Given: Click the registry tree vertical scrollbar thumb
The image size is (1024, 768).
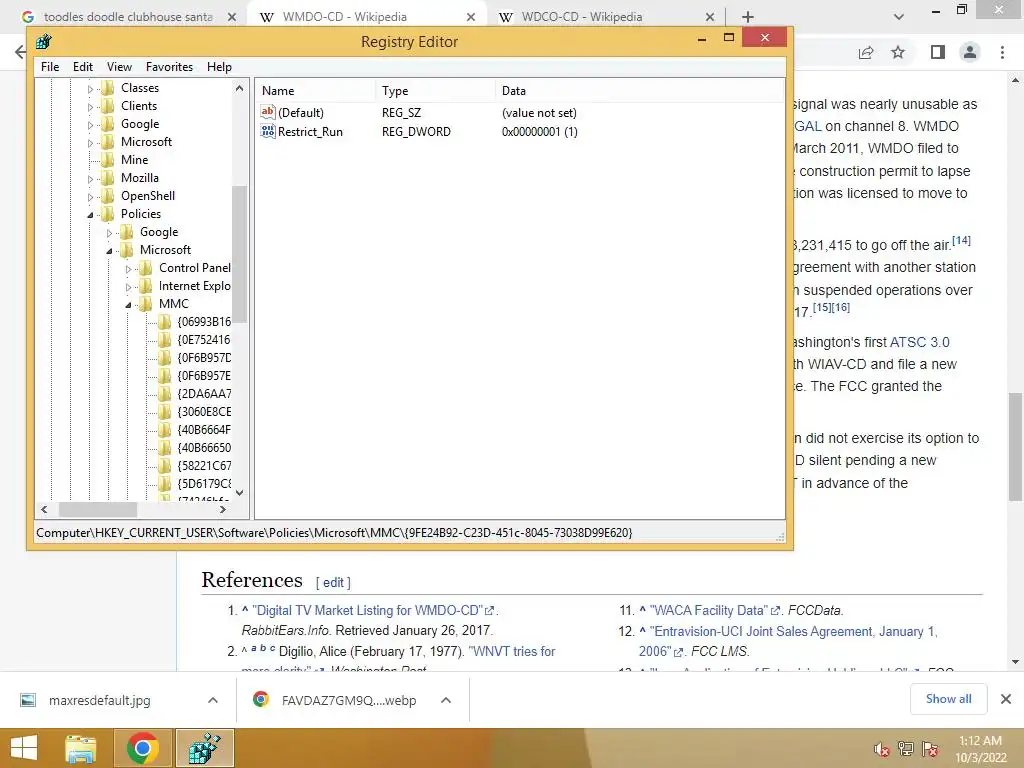Looking at the screenshot, I should click(x=240, y=253).
